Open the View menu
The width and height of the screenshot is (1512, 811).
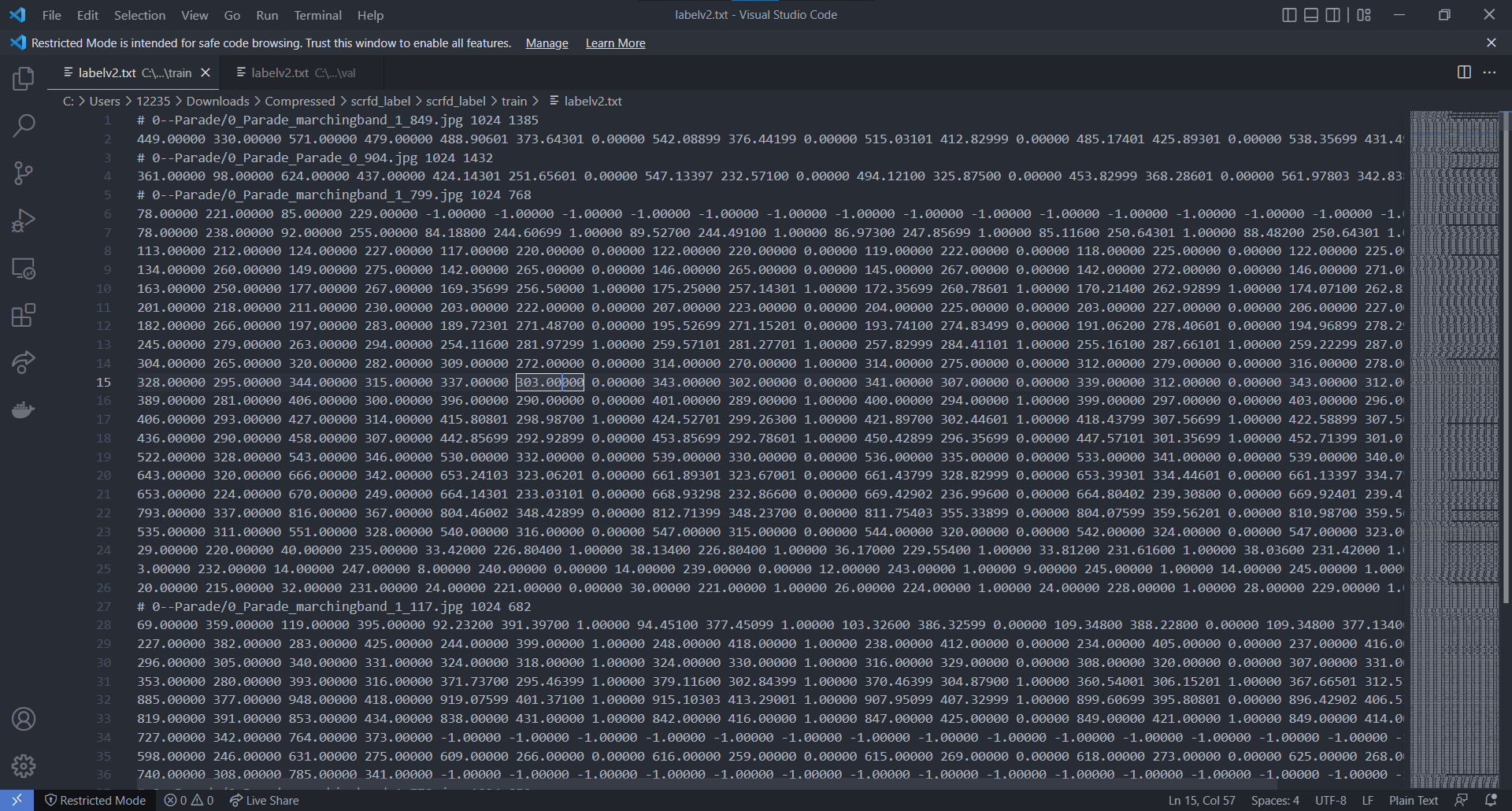click(195, 15)
